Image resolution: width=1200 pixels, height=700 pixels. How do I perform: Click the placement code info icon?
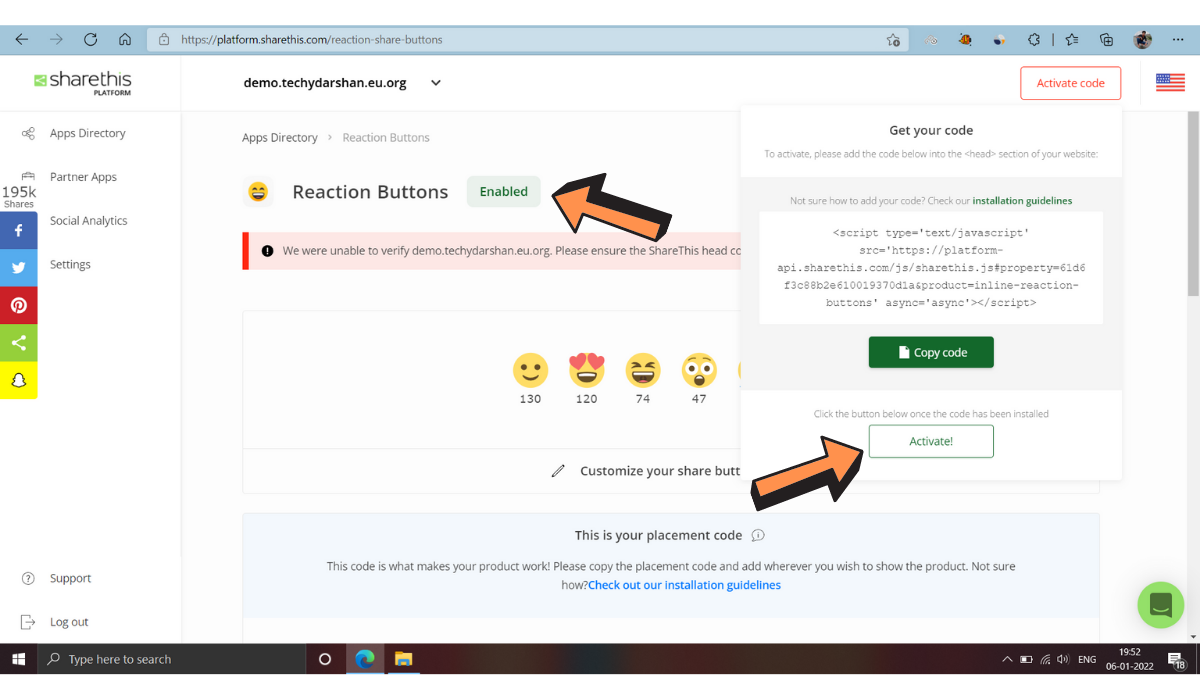point(758,535)
